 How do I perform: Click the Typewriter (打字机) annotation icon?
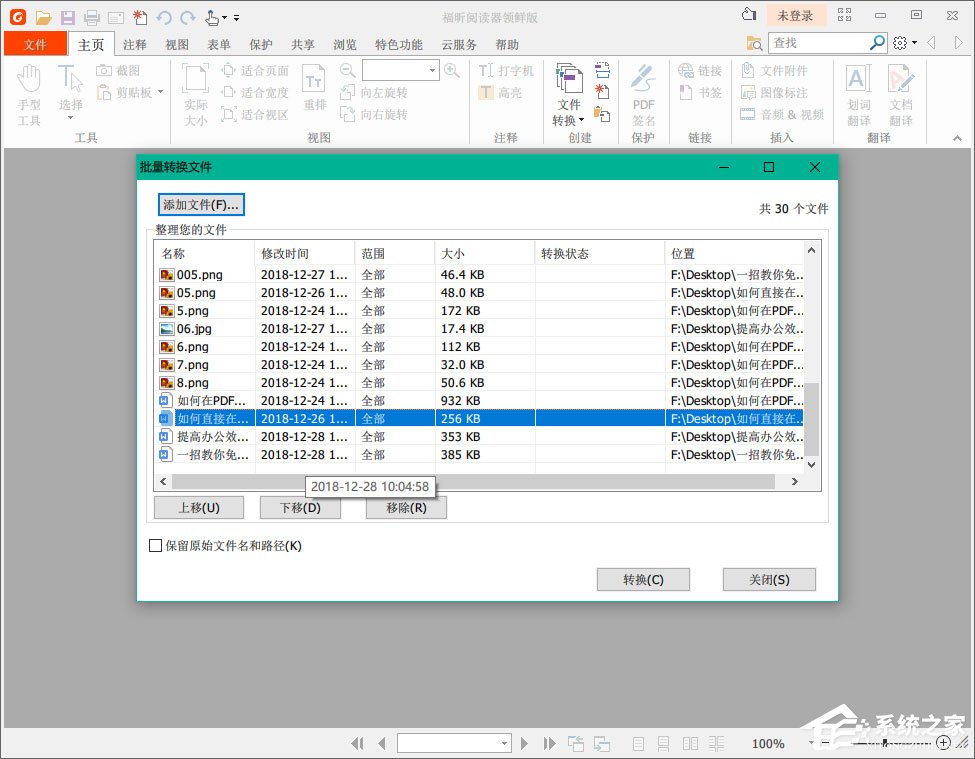point(506,69)
